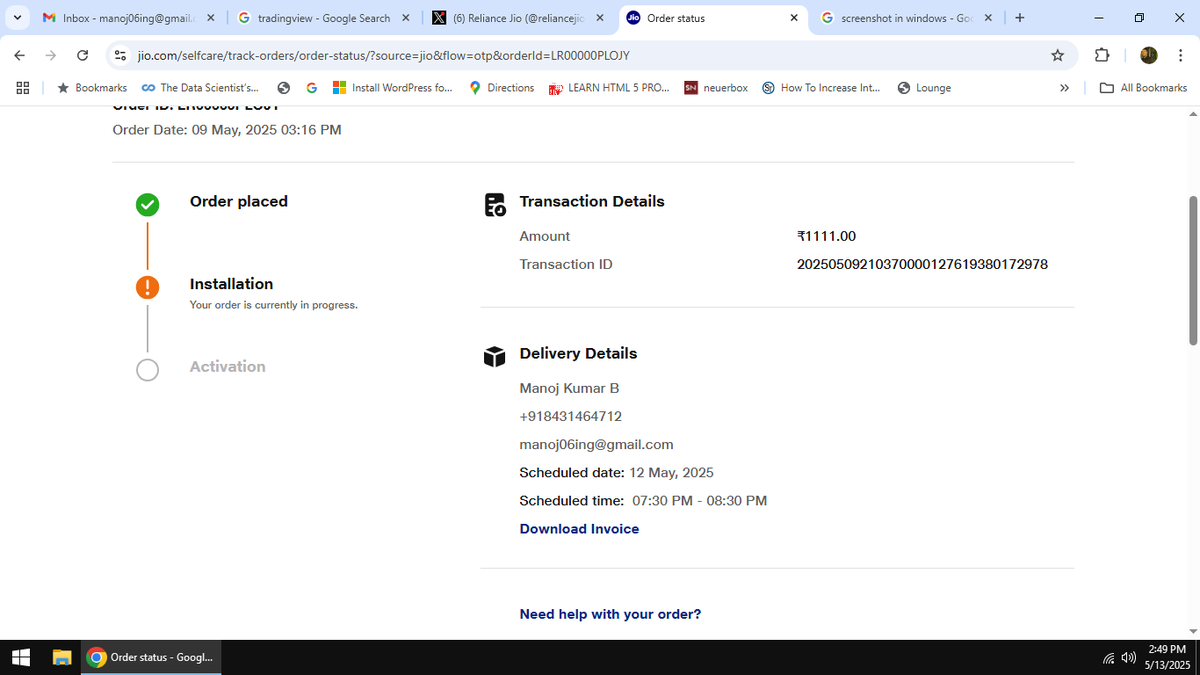Open How To Increase Int bookmark
This screenshot has height=675, width=1200.
[x=821, y=88]
